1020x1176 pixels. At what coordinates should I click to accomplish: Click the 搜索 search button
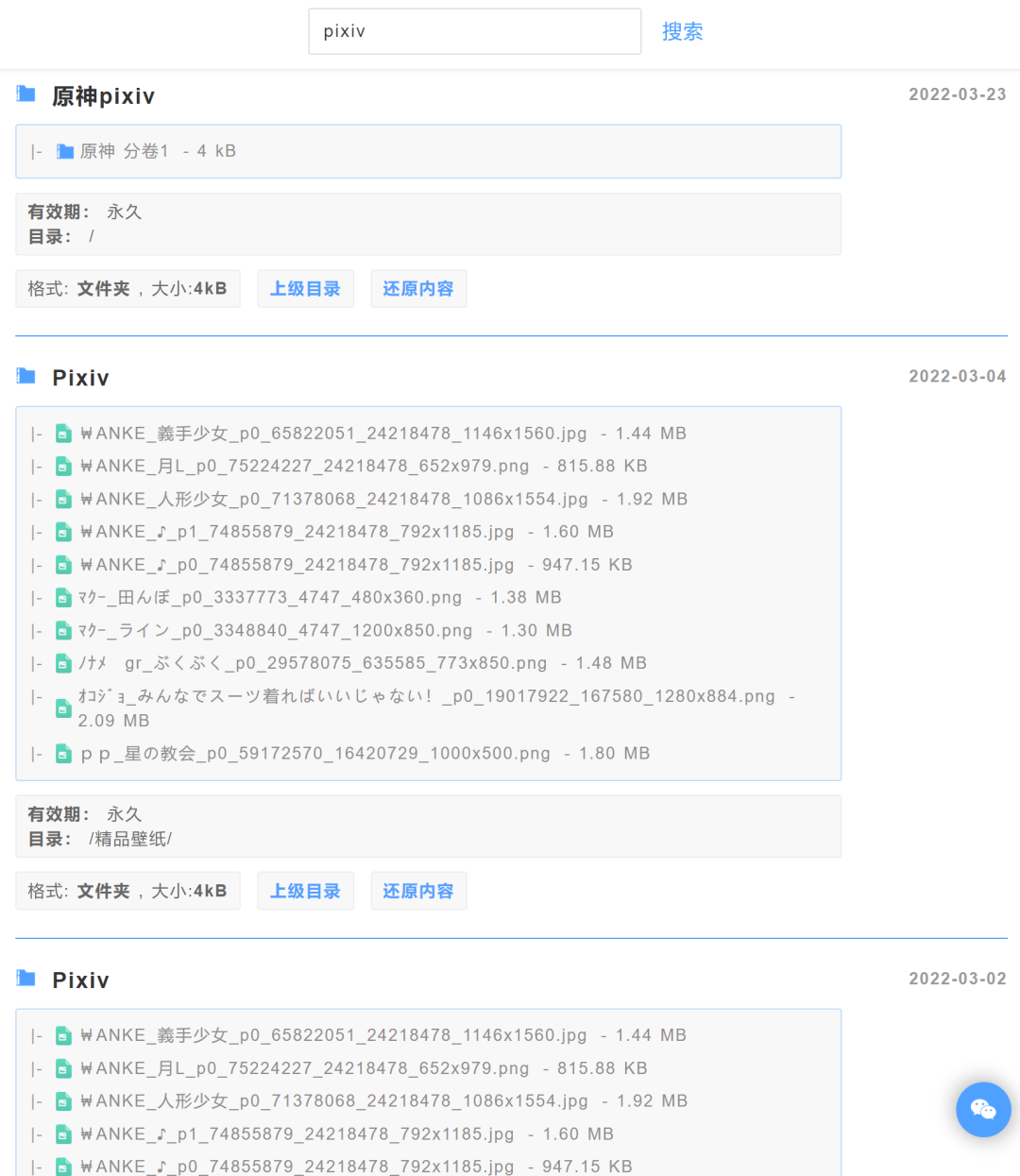click(x=682, y=31)
